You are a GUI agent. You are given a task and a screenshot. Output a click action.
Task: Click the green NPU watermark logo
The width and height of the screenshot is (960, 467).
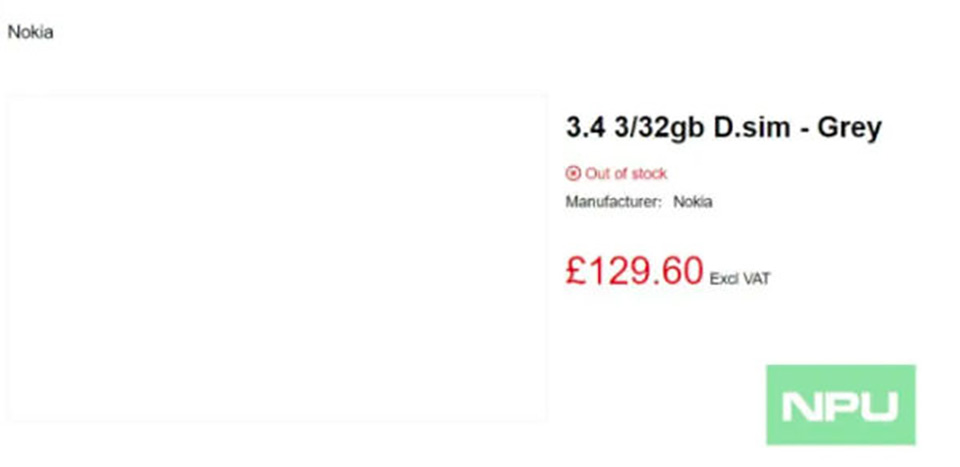coord(841,405)
